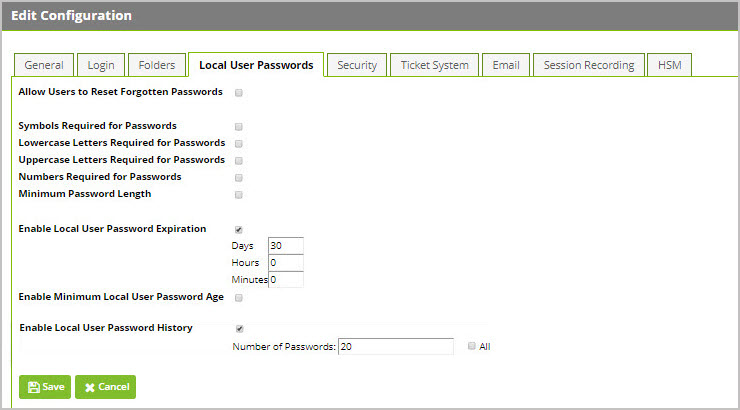This screenshot has height=410, width=740.
Task: Enable Allow Users to Reset Forgotten Passwords
Action: pyautogui.click(x=239, y=93)
